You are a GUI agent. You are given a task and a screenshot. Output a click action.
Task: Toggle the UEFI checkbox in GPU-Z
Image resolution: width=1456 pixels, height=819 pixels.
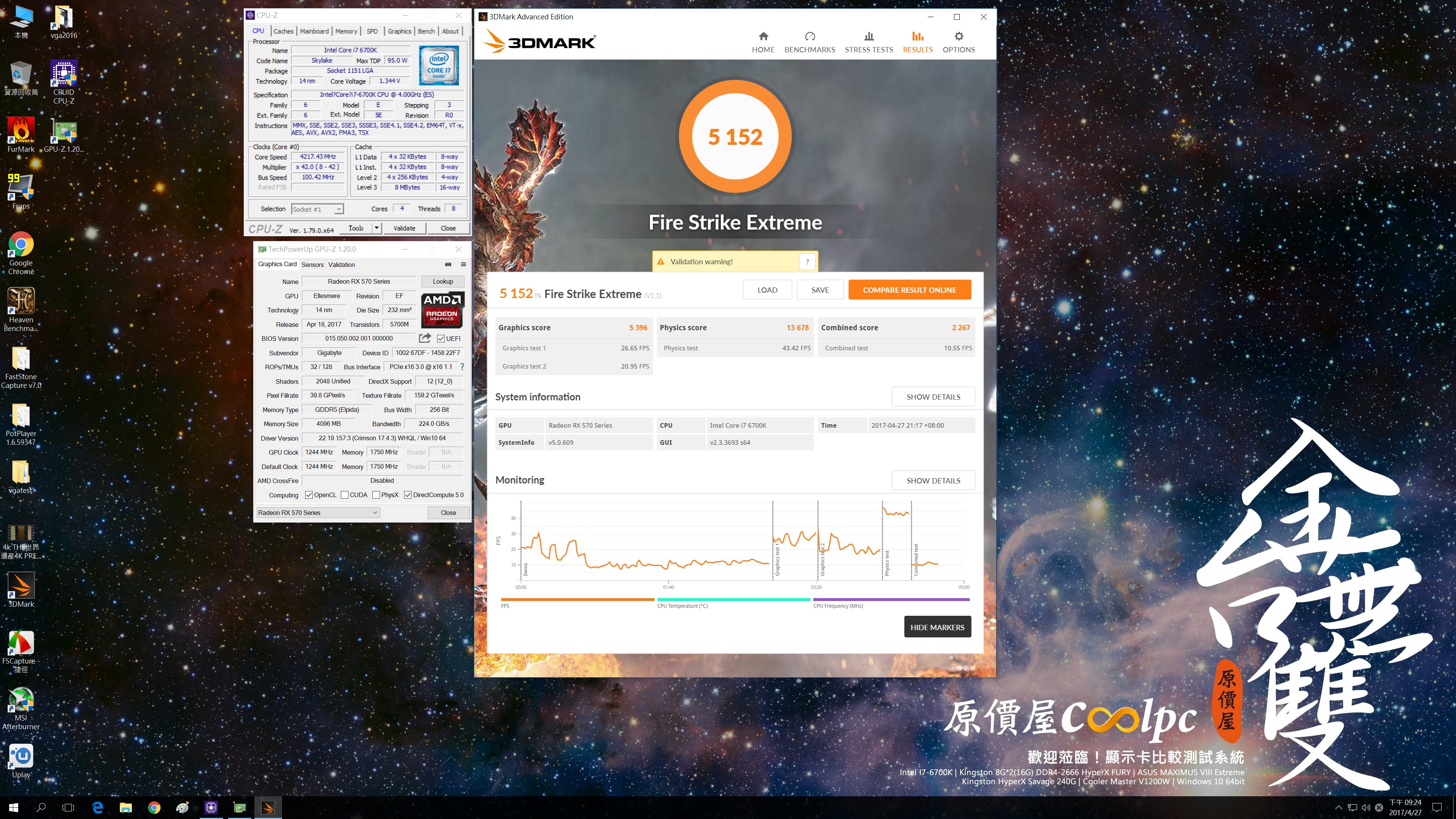441,339
